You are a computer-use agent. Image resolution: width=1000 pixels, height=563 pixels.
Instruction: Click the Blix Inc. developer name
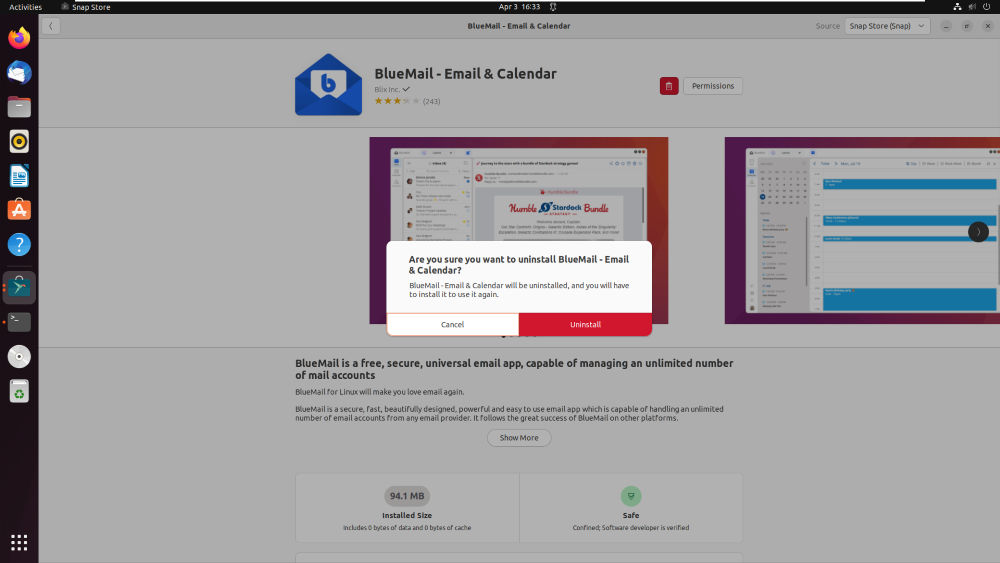[x=387, y=89]
